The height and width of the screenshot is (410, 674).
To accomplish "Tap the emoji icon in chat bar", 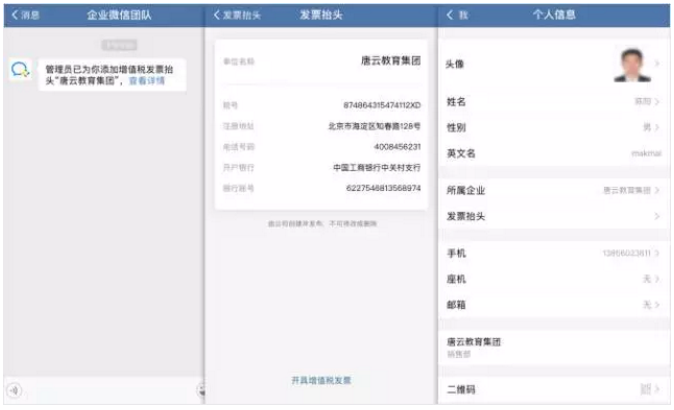I will pyautogui.click(x=201, y=390).
